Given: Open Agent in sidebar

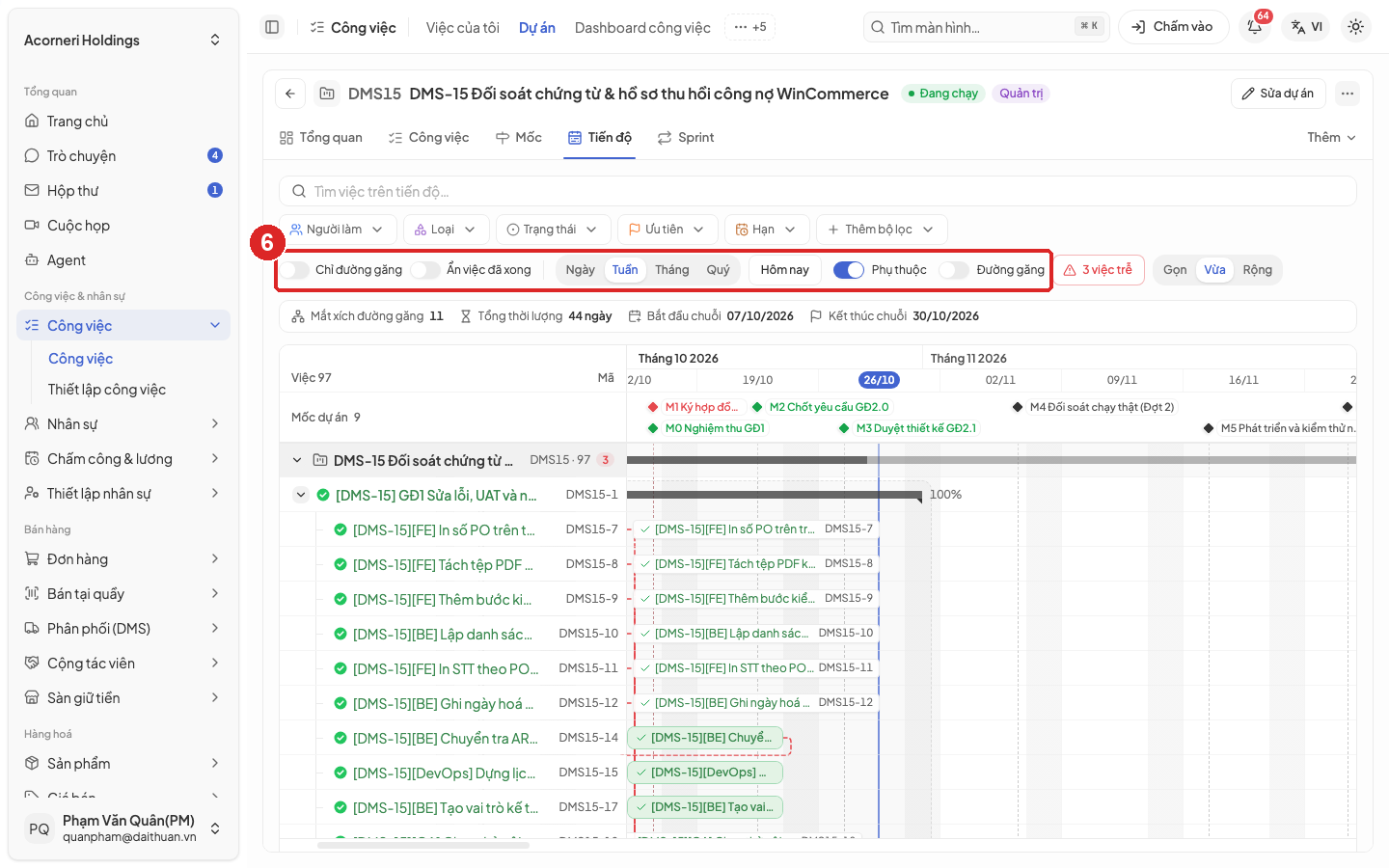Looking at the screenshot, I should coord(123,260).
